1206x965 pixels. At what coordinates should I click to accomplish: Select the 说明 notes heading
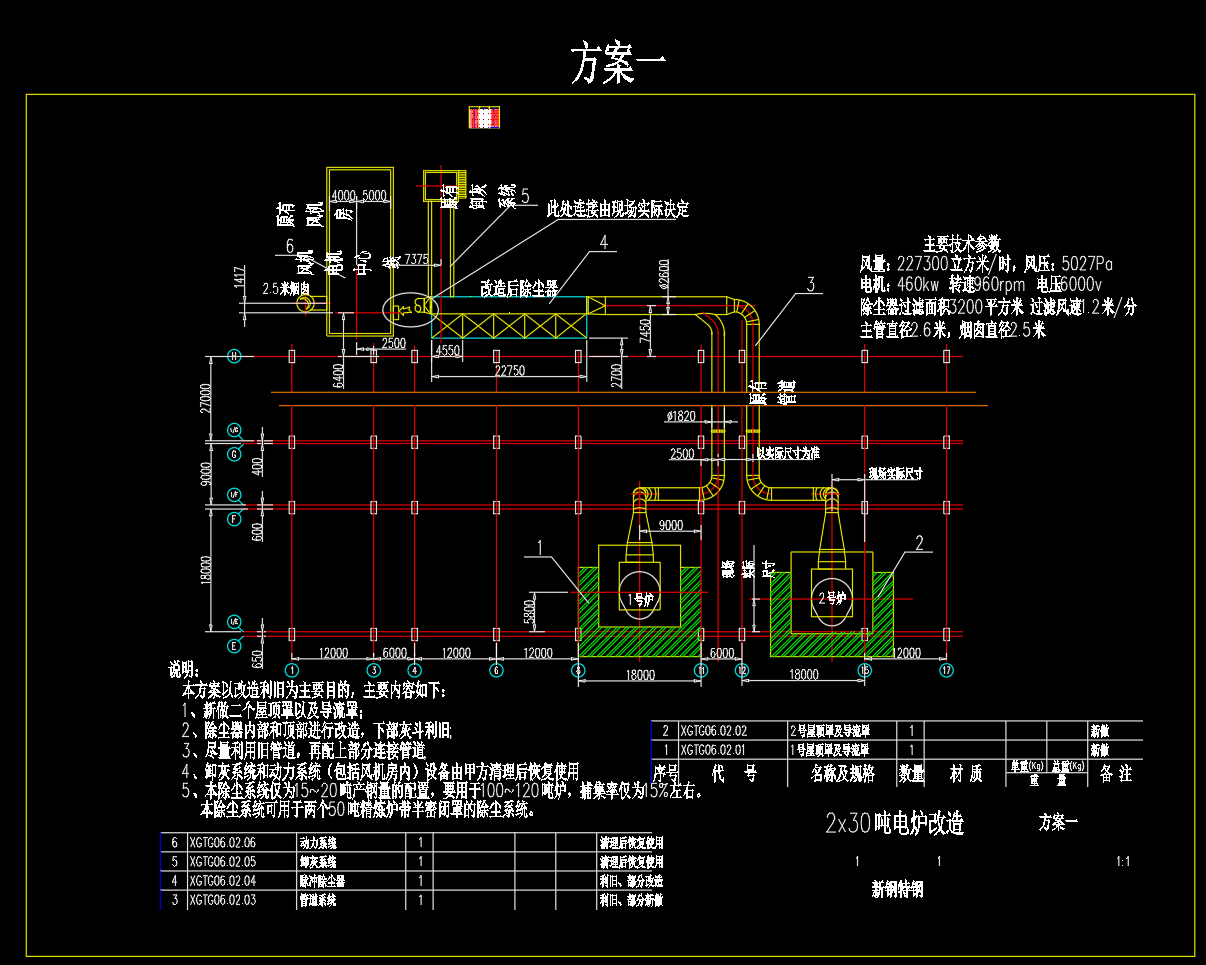[185, 669]
